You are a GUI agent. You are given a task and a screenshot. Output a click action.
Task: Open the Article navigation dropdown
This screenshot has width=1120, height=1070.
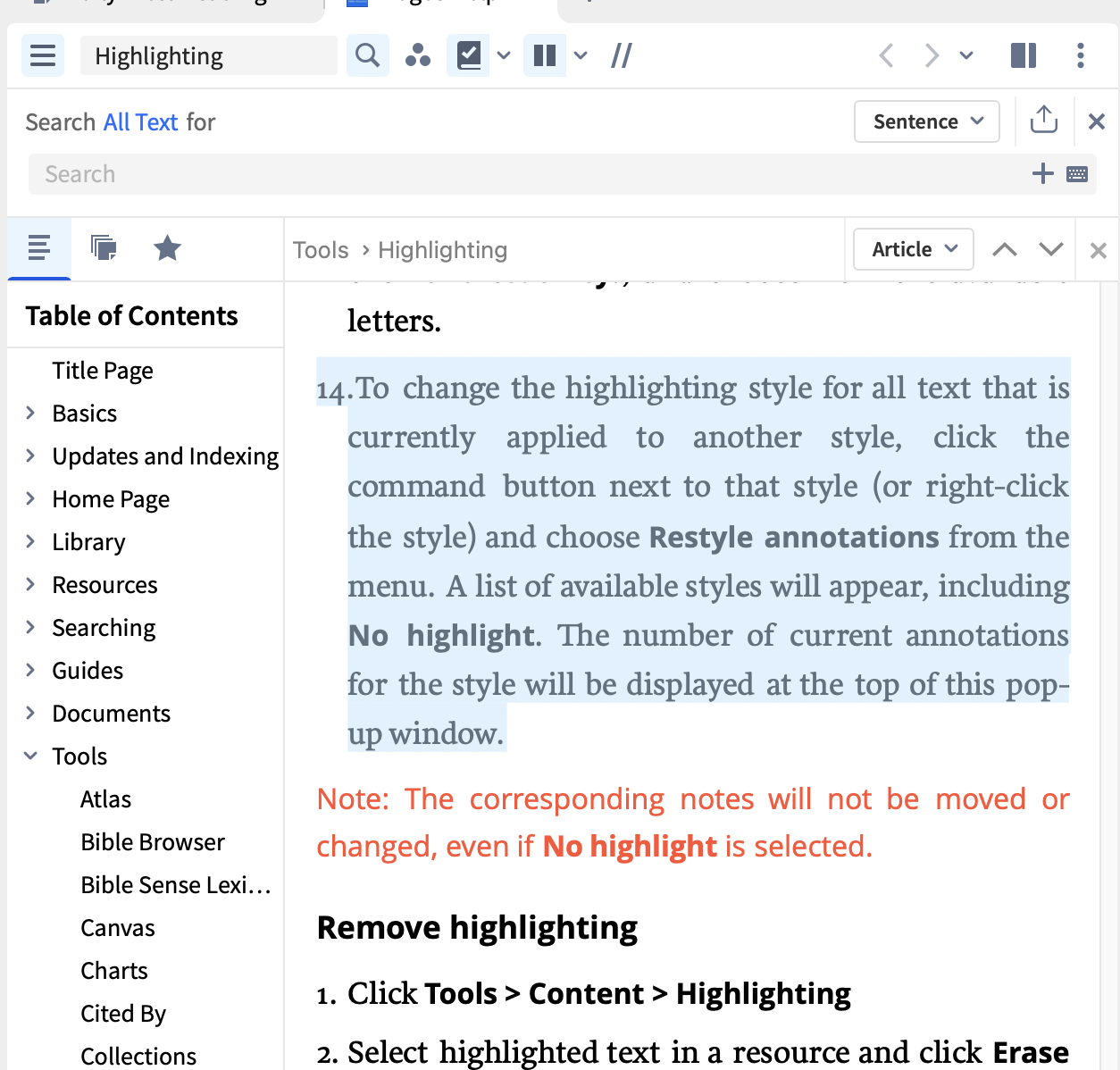click(913, 249)
